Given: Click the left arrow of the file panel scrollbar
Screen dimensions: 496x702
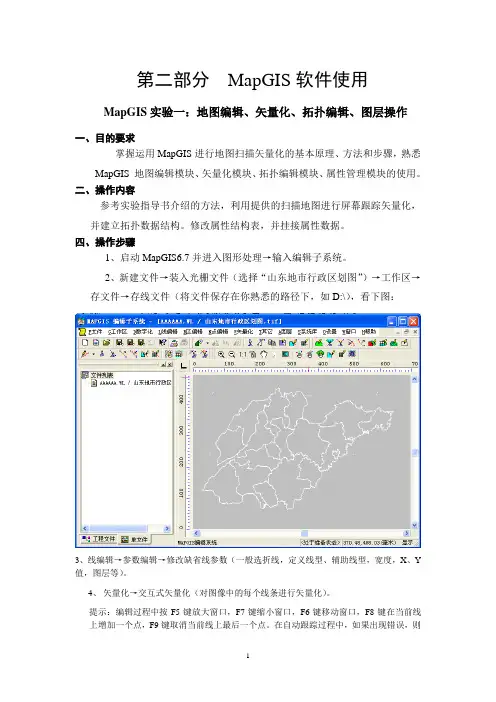Looking at the screenshot, I should [85, 528].
